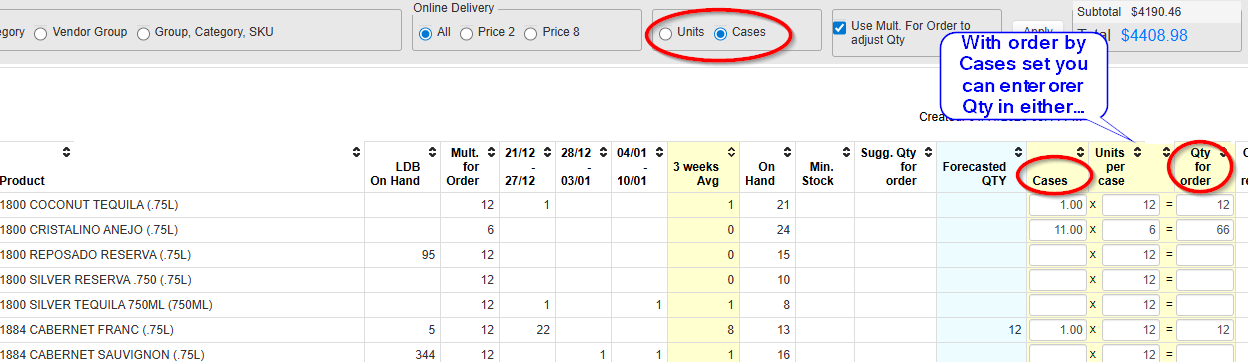Edit Units per case for 1800 Reposado Reserva

[1131, 255]
